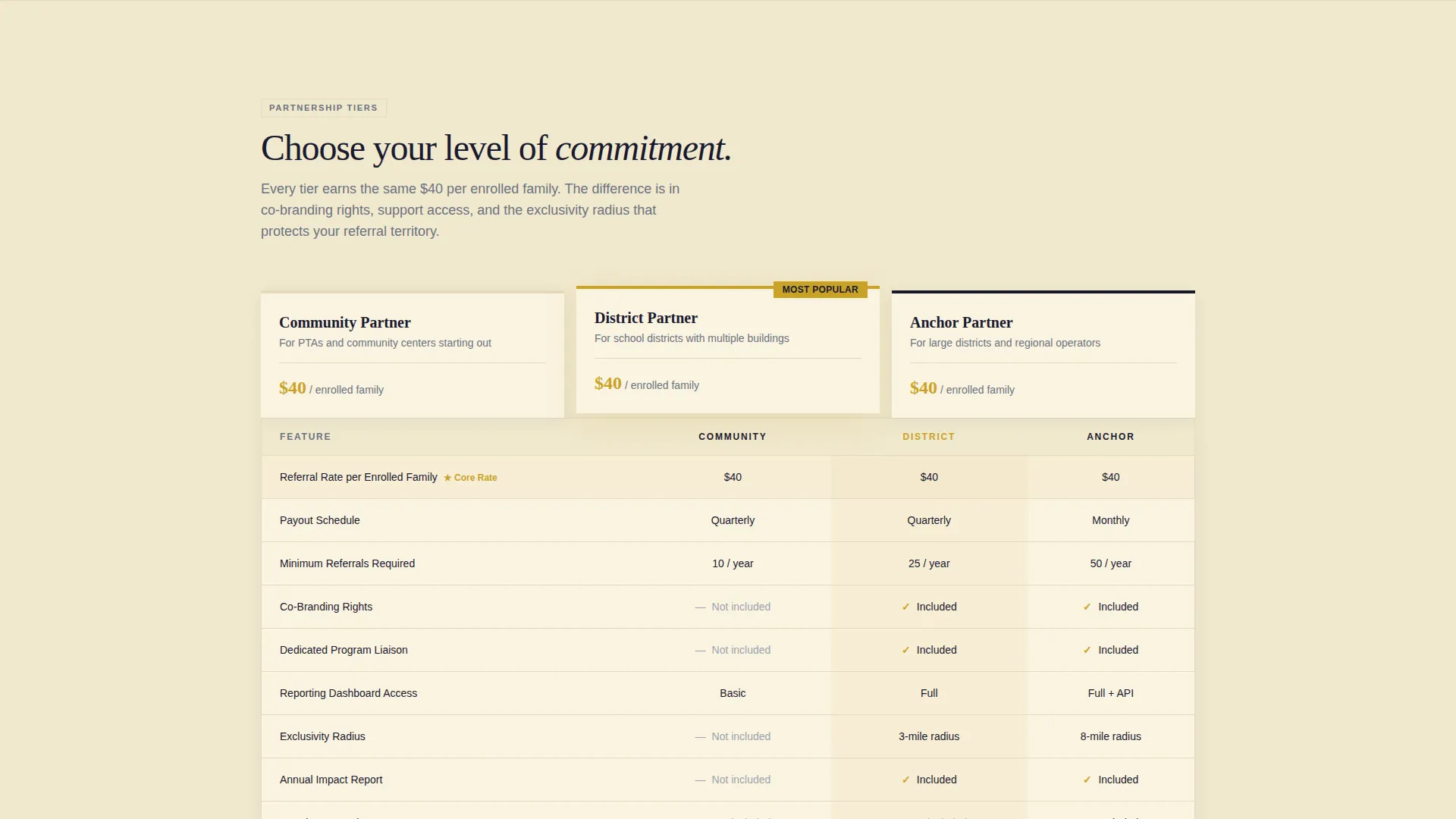This screenshot has height=819, width=1456.
Task: Click the 'Payout Schedule' row label
Action: point(320,520)
